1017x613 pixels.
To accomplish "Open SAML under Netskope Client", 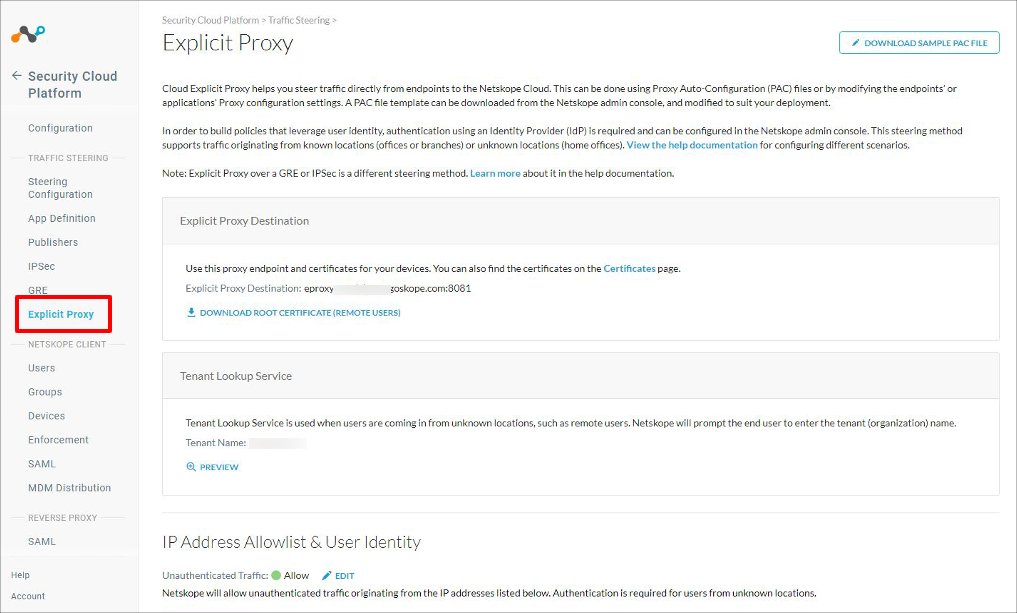I will (42, 464).
